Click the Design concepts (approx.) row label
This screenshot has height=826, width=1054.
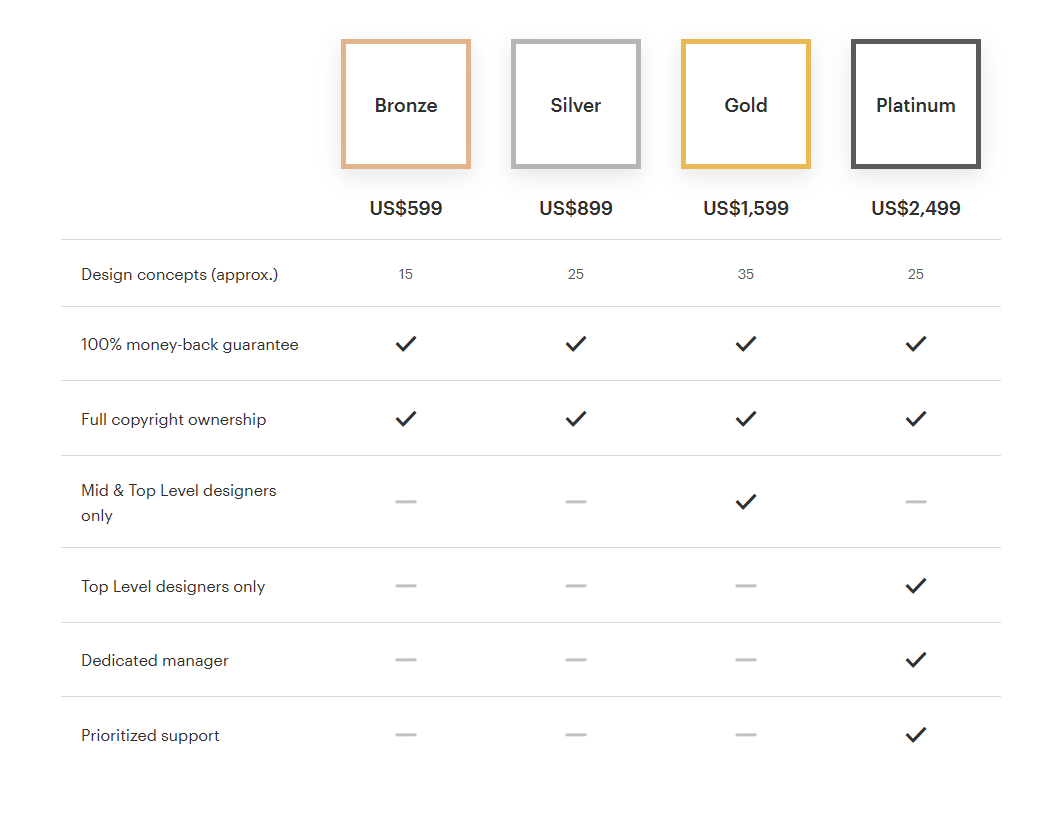pyautogui.click(x=180, y=275)
